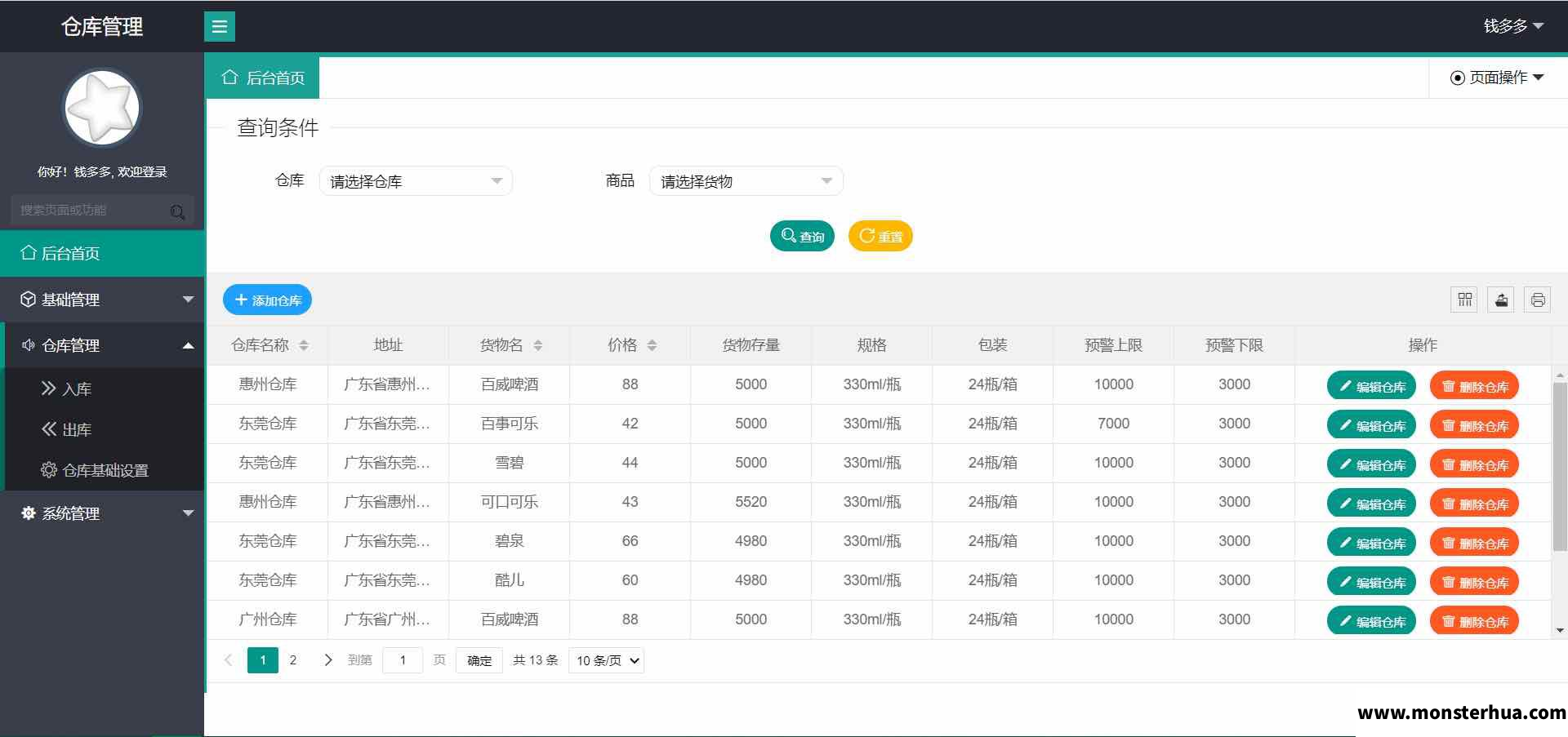Sort by 货物名 column arrows
The image size is (1568, 737).
tap(537, 345)
